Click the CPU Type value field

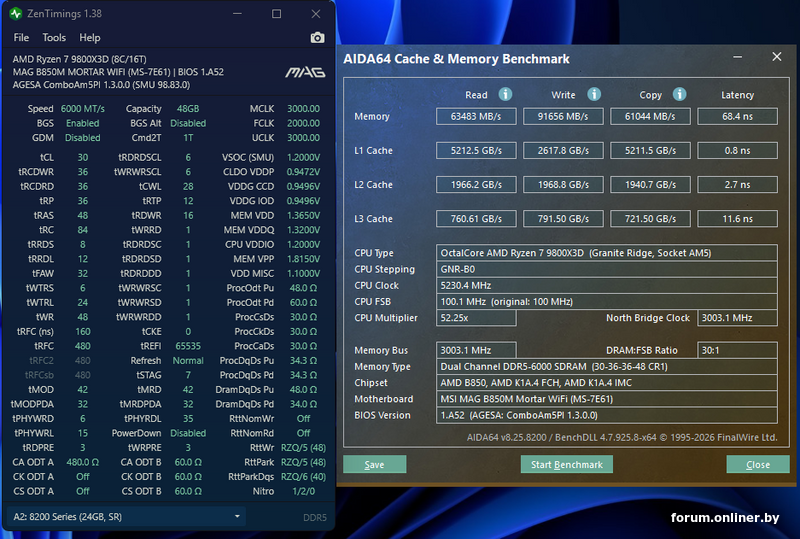click(607, 253)
